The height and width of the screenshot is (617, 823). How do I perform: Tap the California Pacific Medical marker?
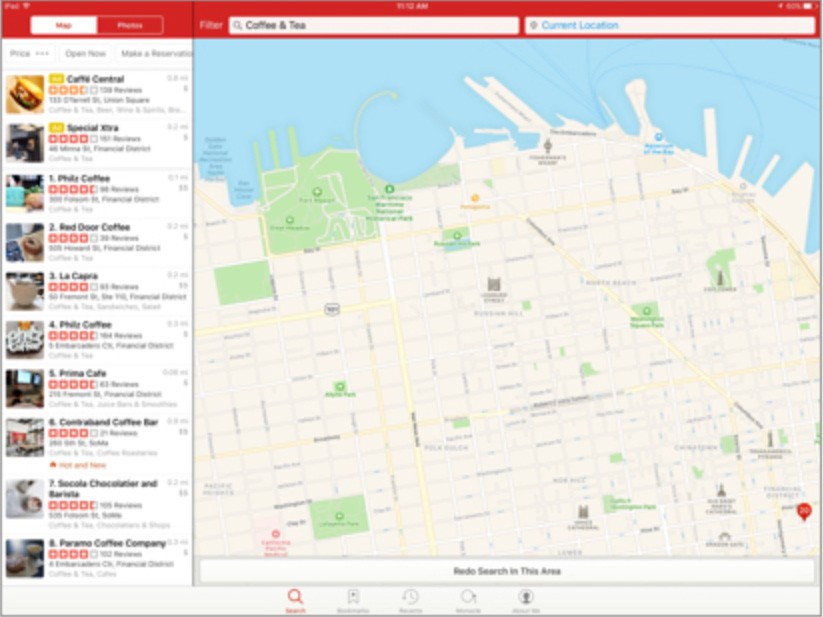tap(276, 534)
